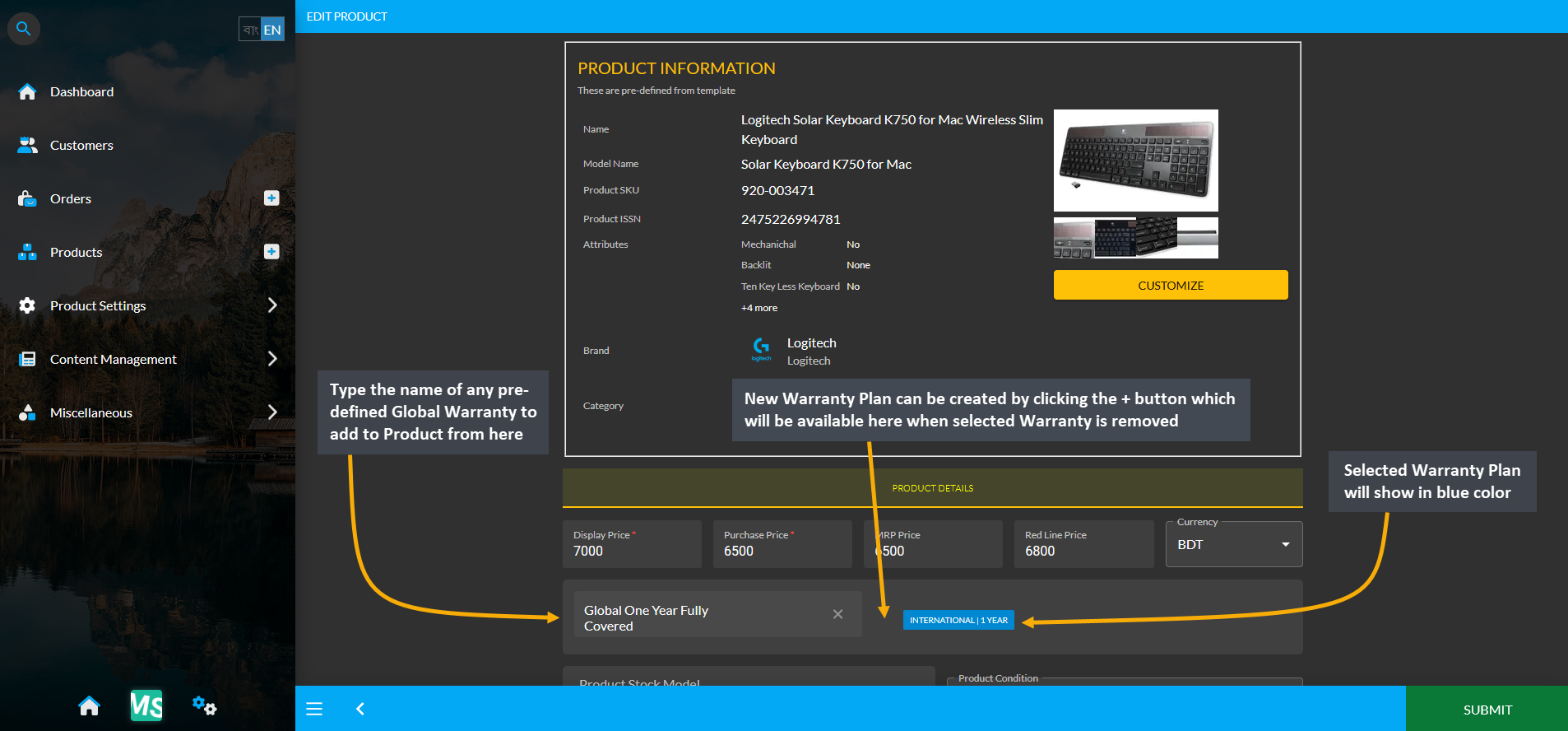Click the CUSTOMIZE button

(1171, 285)
